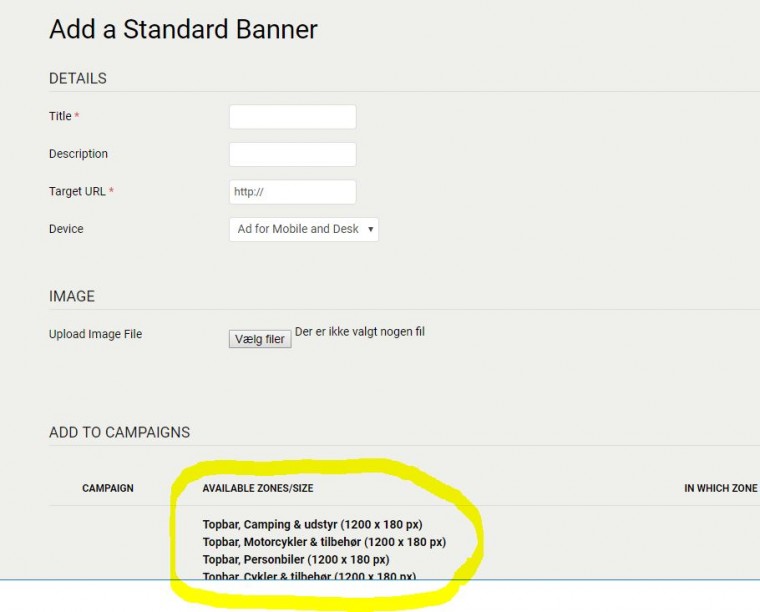The height and width of the screenshot is (612, 760).
Task: Click the 'Der er ikke valgt nogen fil' text
Action: [359, 332]
